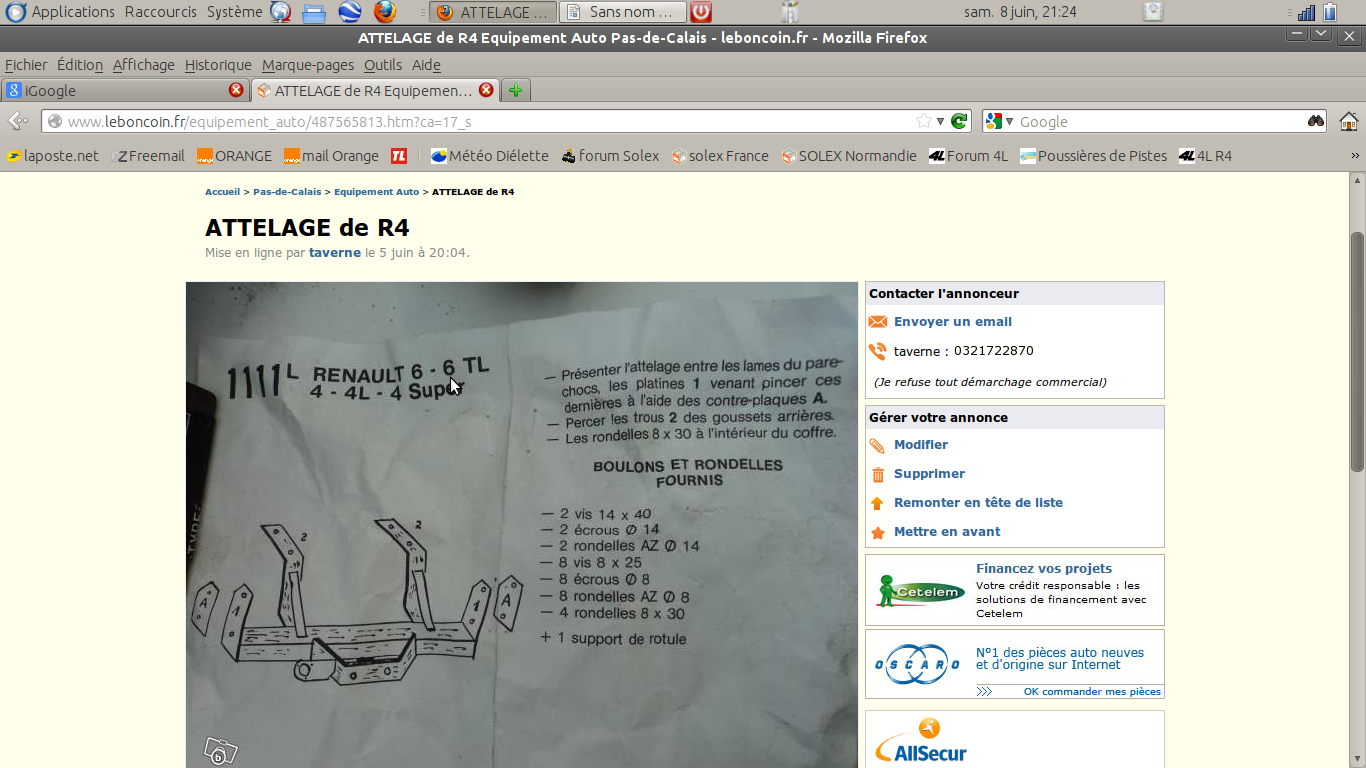Open URL history dropdown arrow
This screenshot has height=768, width=1366.
coord(940,121)
